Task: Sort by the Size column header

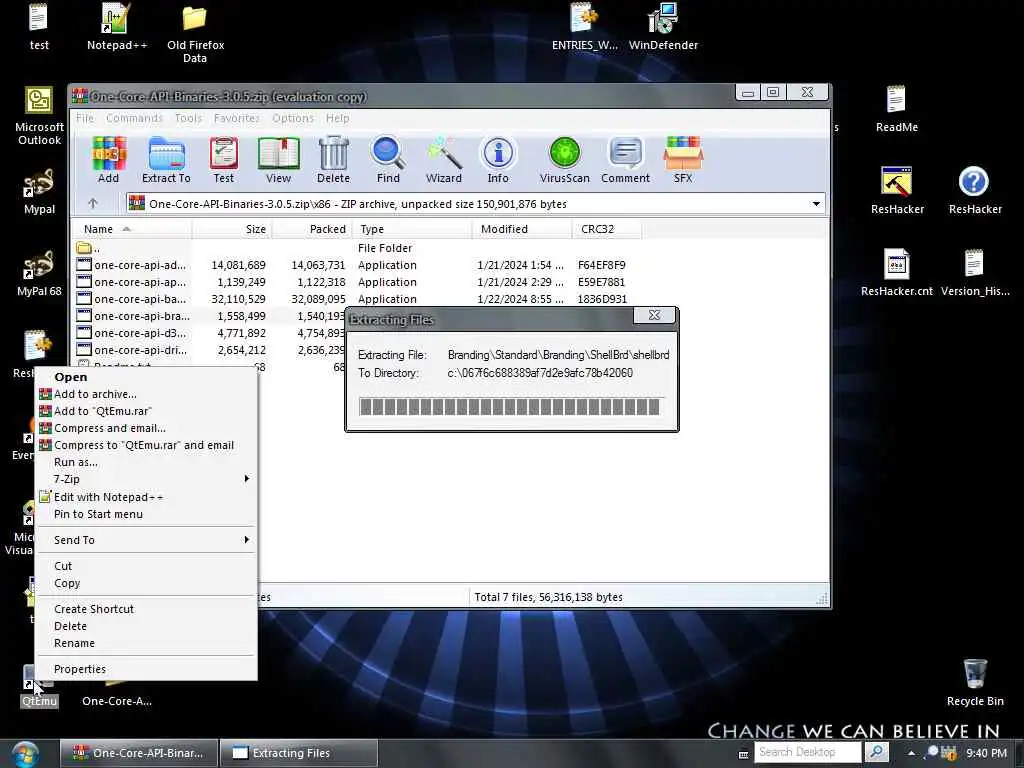Action: click(232, 229)
